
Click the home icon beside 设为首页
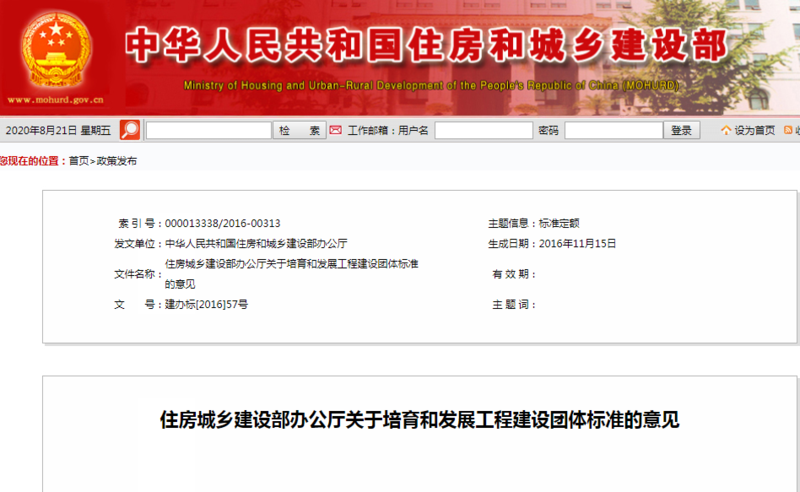click(726, 130)
